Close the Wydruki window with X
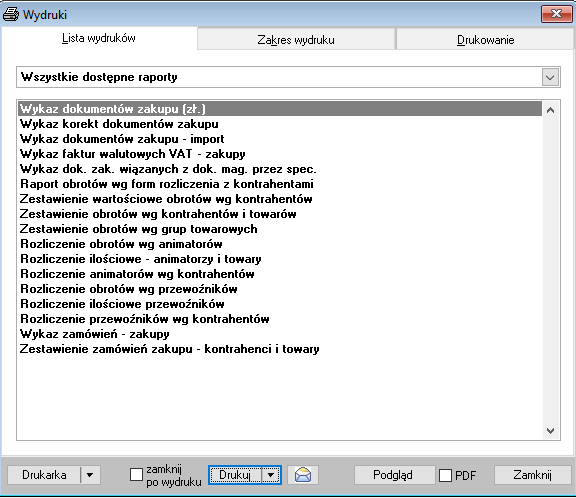 556,14
